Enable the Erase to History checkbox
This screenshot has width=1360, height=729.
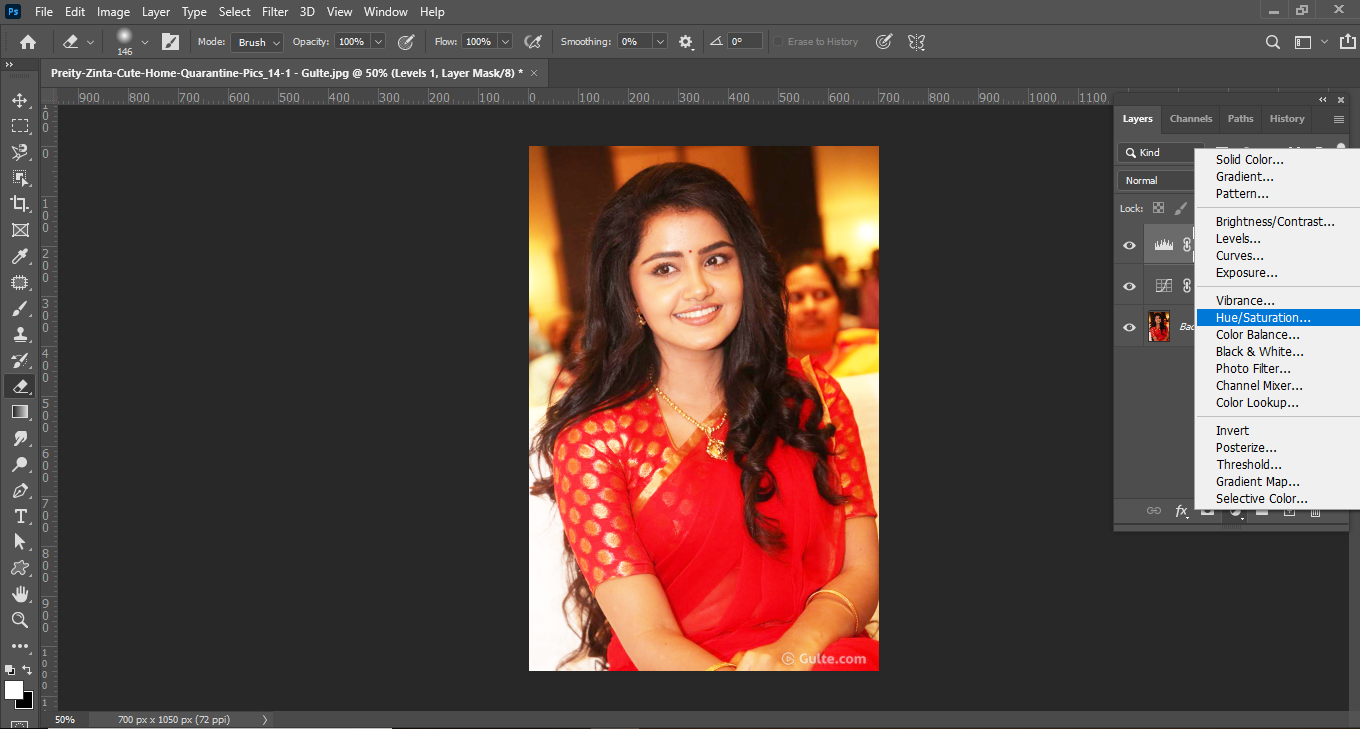pyautogui.click(x=779, y=42)
